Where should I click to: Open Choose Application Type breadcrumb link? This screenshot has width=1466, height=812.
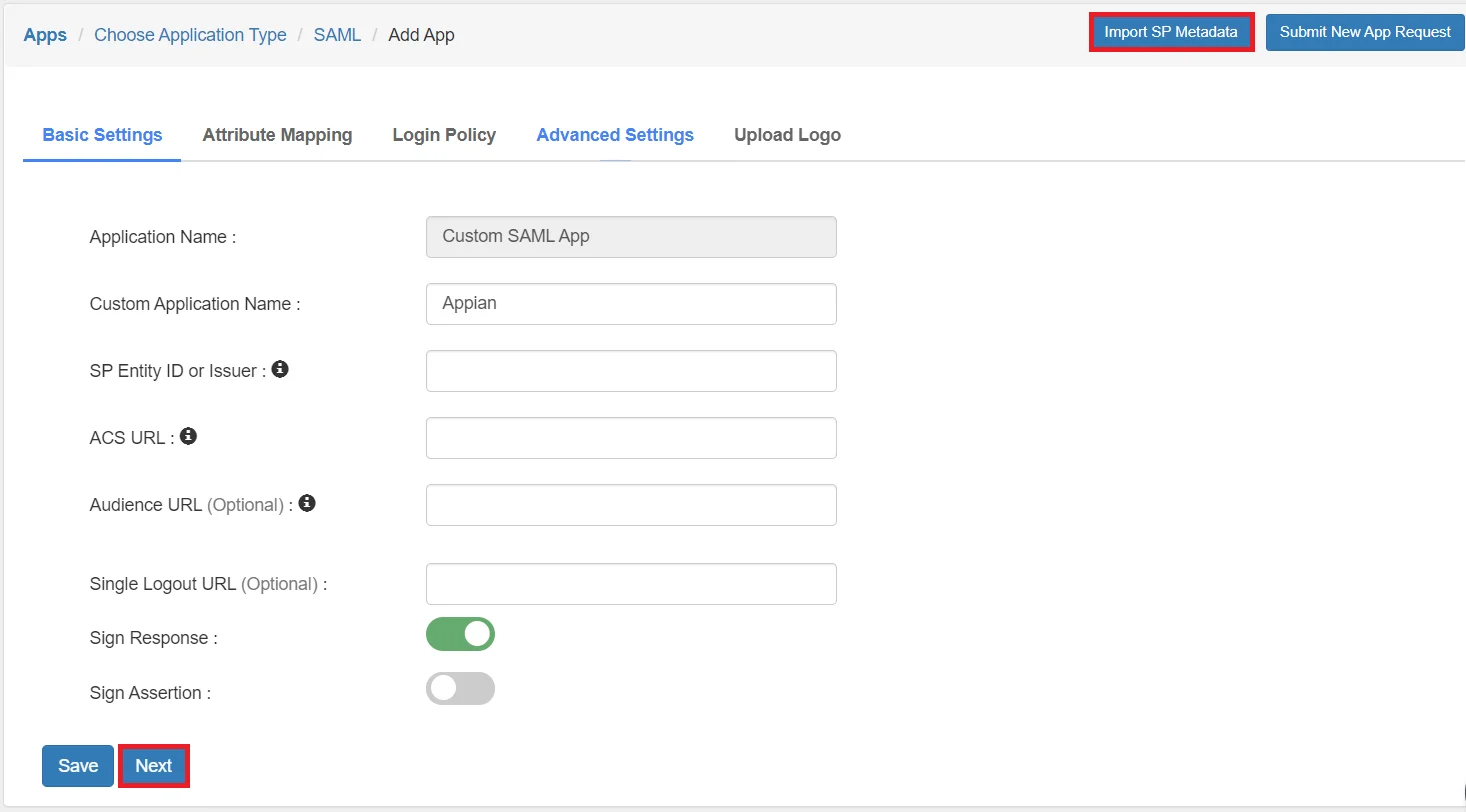click(x=190, y=35)
